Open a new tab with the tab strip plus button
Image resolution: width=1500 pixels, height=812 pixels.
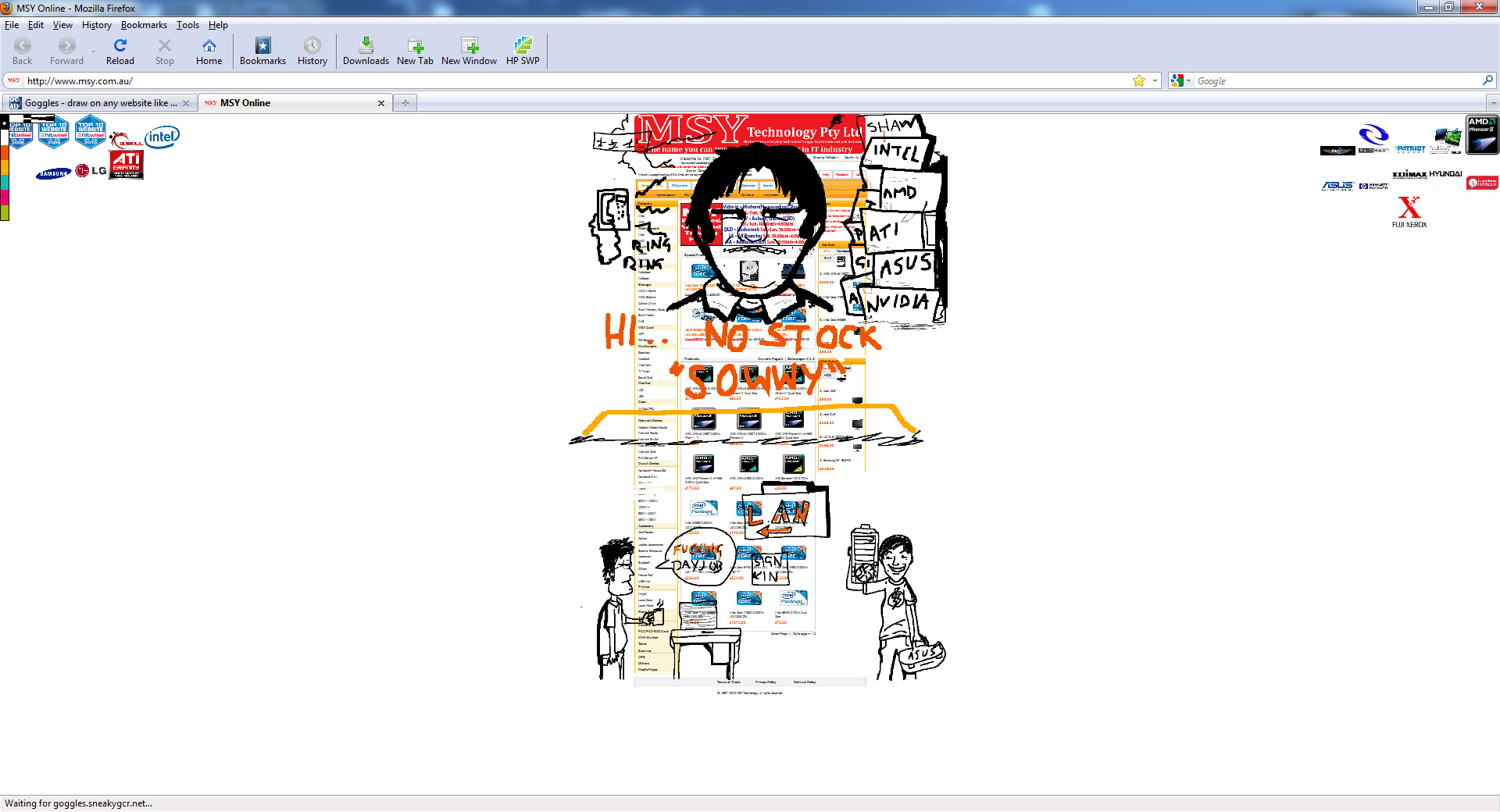pyautogui.click(x=405, y=103)
